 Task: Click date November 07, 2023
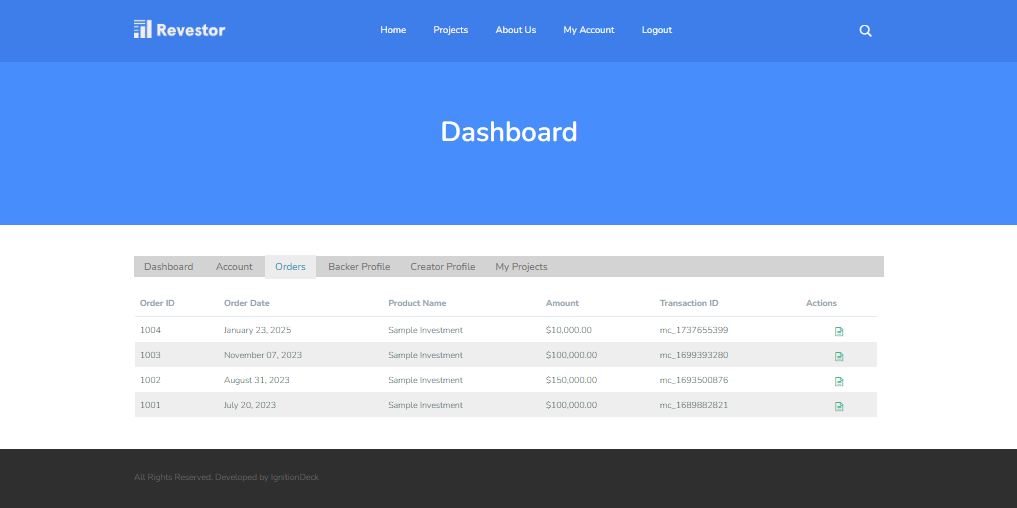pos(263,355)
